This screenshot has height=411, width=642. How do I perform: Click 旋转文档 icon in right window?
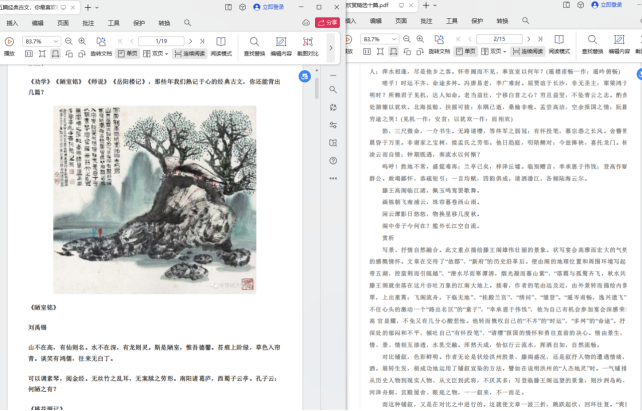439,39
